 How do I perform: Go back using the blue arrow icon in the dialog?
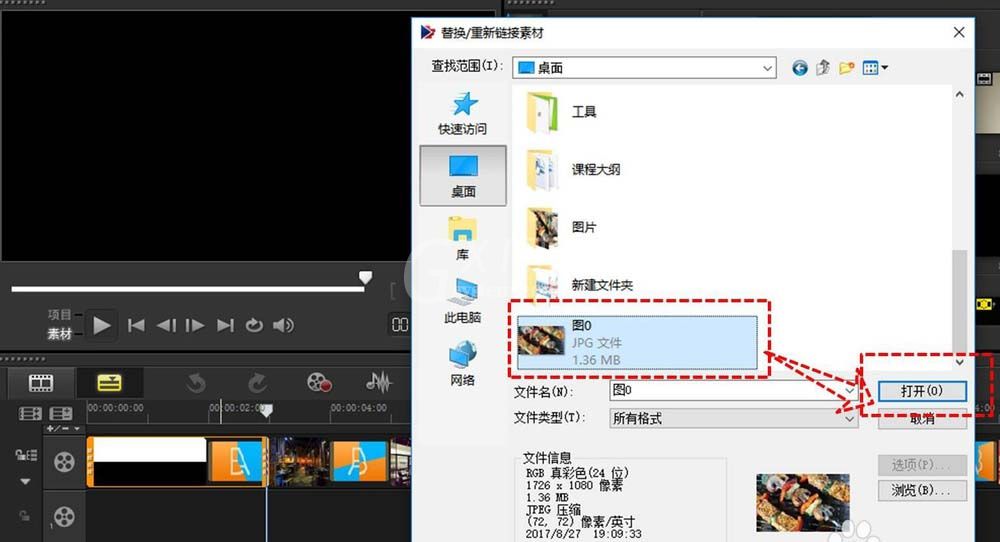point(800,68)
